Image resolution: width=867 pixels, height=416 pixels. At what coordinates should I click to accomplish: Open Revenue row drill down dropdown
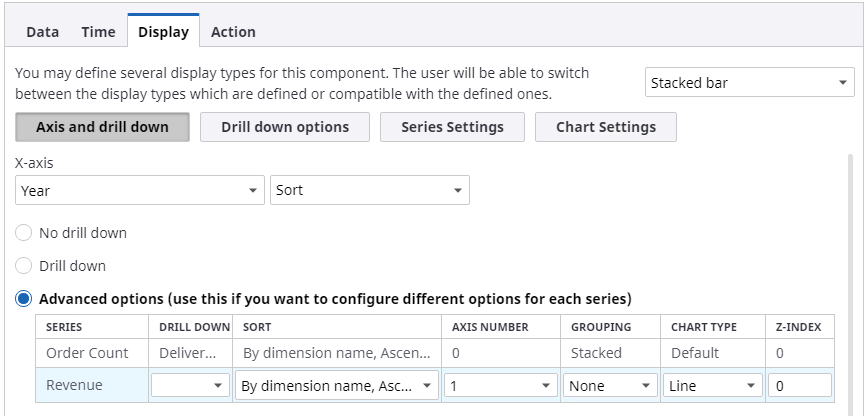coord(191,386)
